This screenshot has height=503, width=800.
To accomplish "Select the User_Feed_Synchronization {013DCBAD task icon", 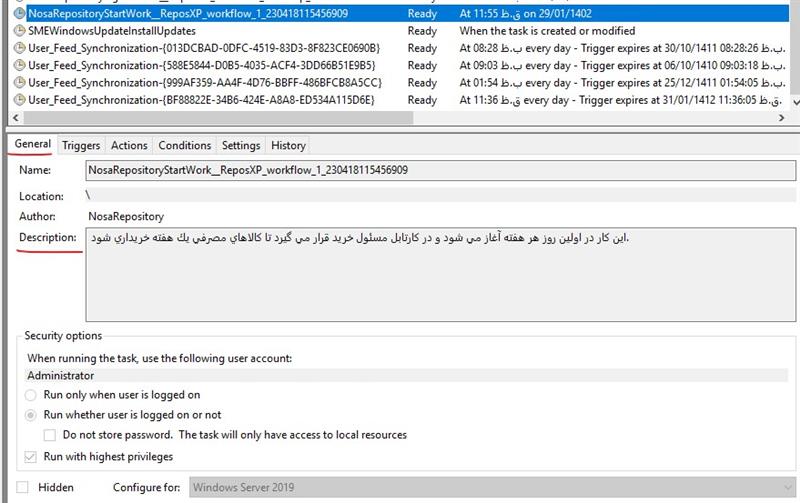I will coord(19,48).
